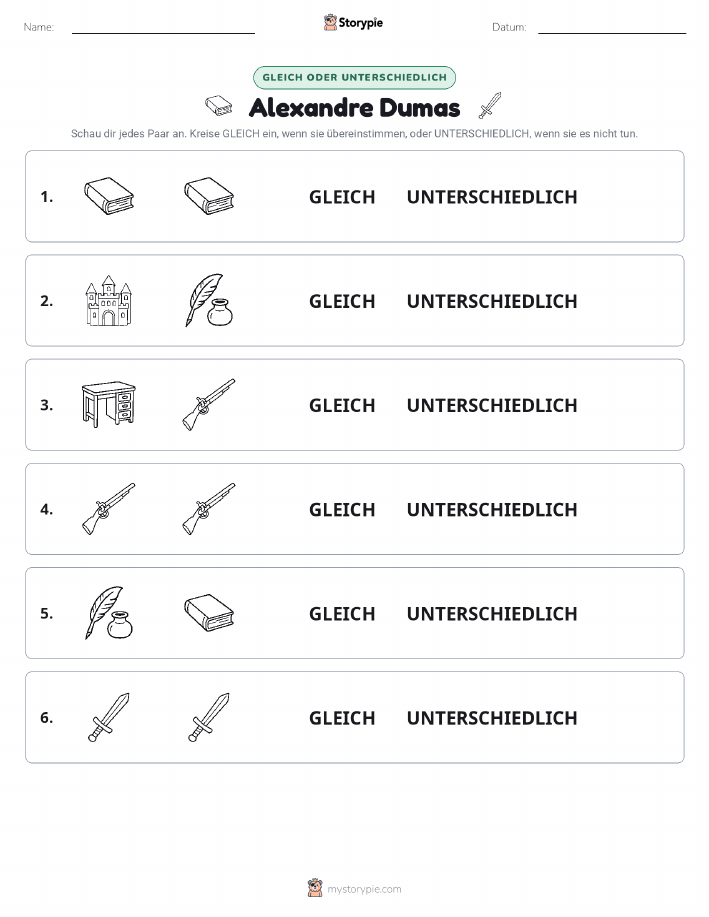This screenshot has height=917, width=709.
Task: Click the musket icon in row 3
Action: pyautogui.click(x=209, y=404)
